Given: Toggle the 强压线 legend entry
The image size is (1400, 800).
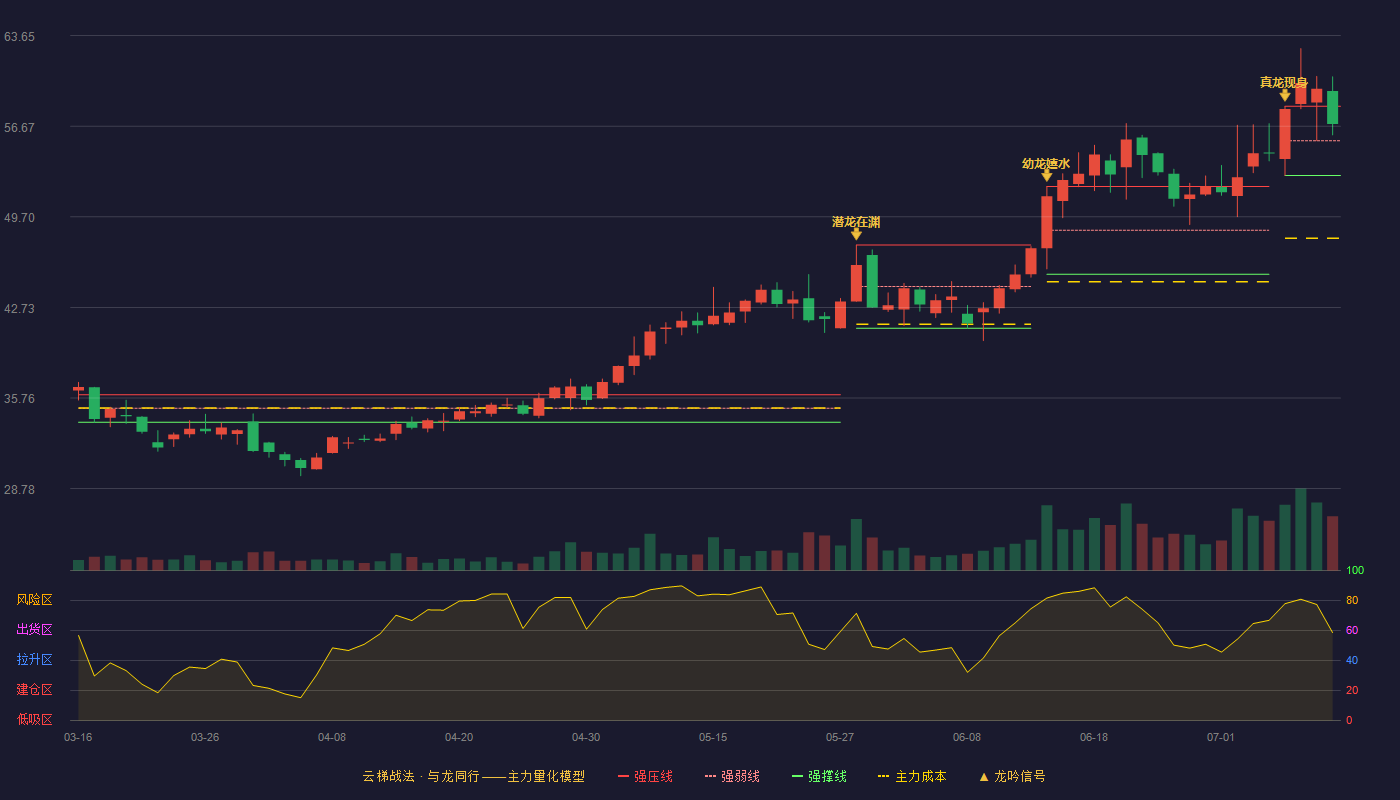Looking at the screenshot, I should [x=645, y=776].
